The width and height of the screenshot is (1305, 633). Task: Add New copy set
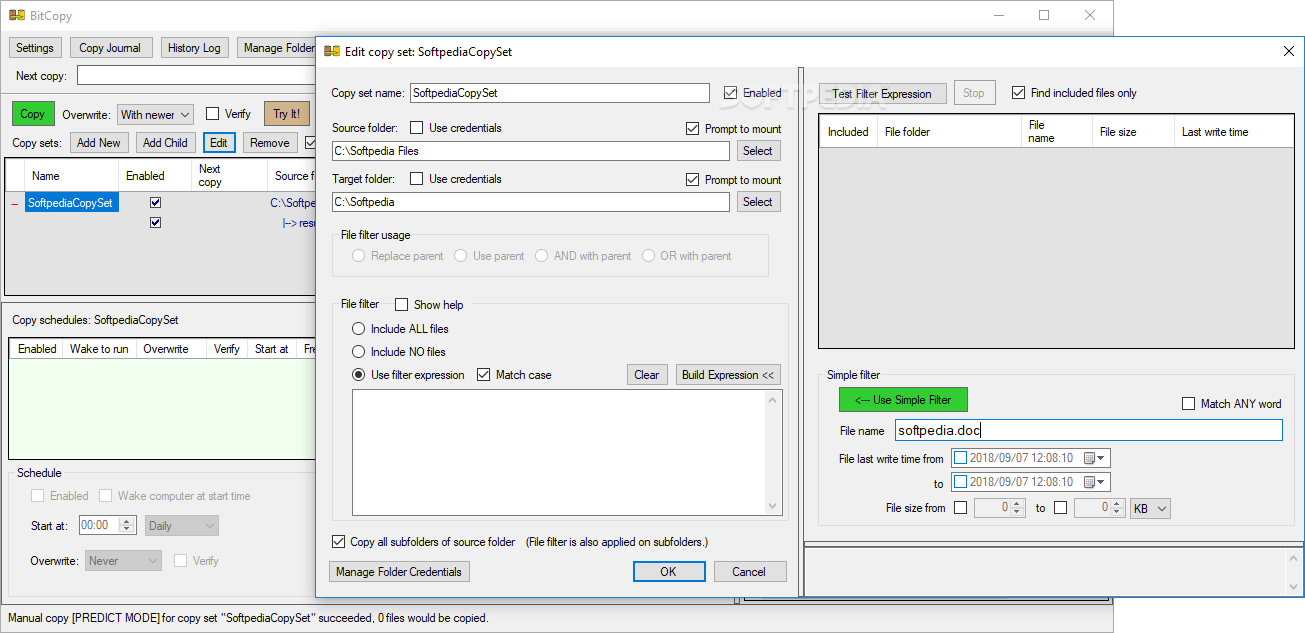99,143
